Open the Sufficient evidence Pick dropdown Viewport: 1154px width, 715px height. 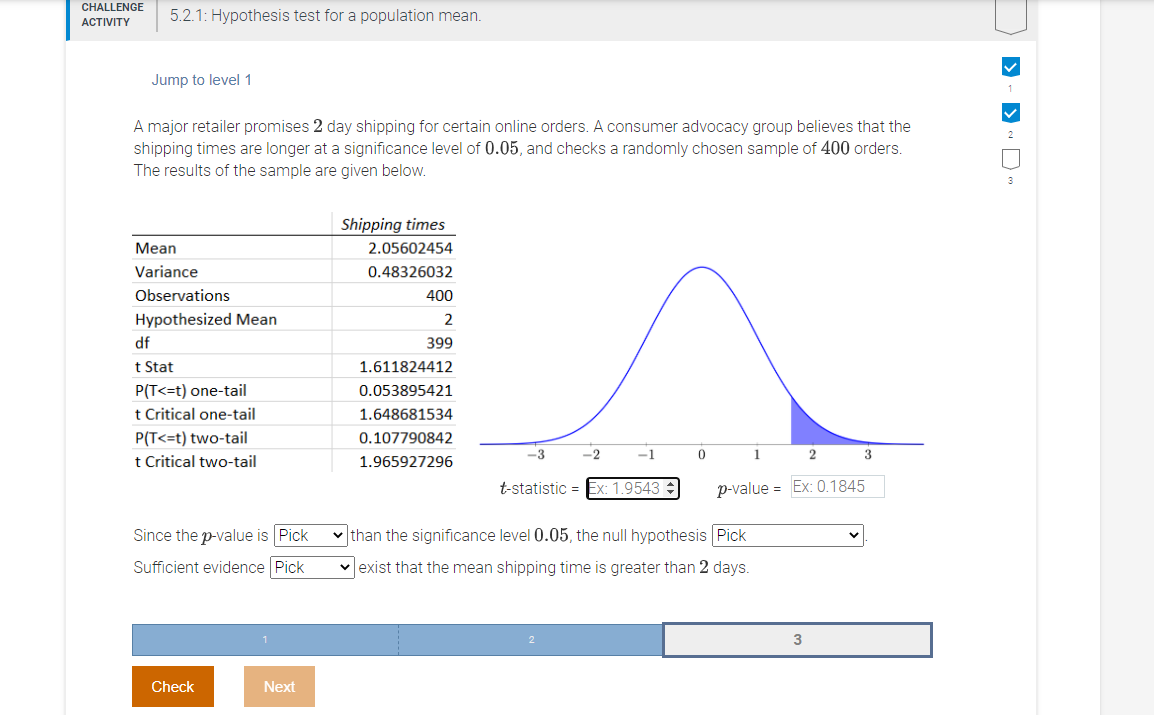click(x=311, y=567)
